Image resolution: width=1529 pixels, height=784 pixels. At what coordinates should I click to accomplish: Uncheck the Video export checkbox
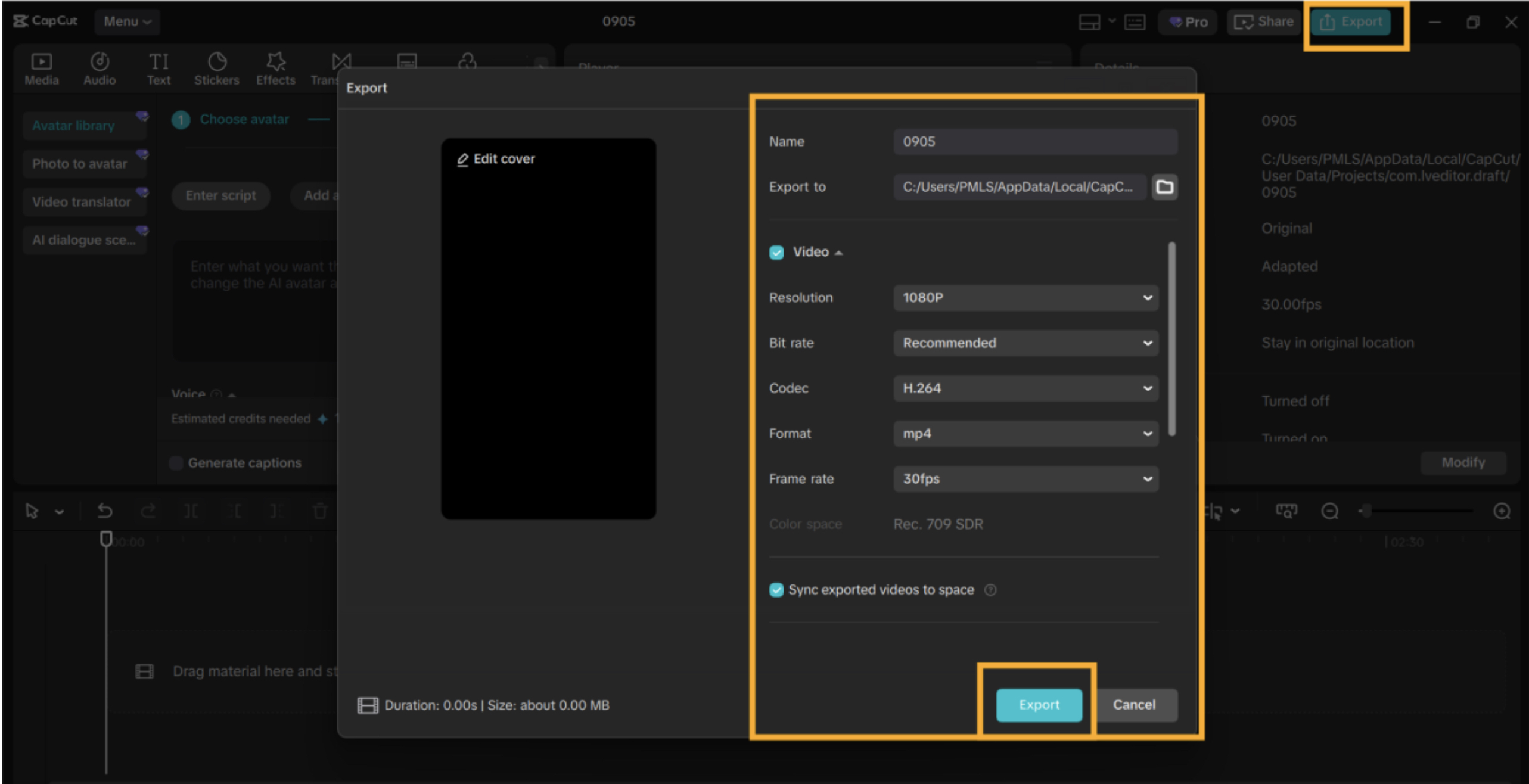(x=776, y=253)
